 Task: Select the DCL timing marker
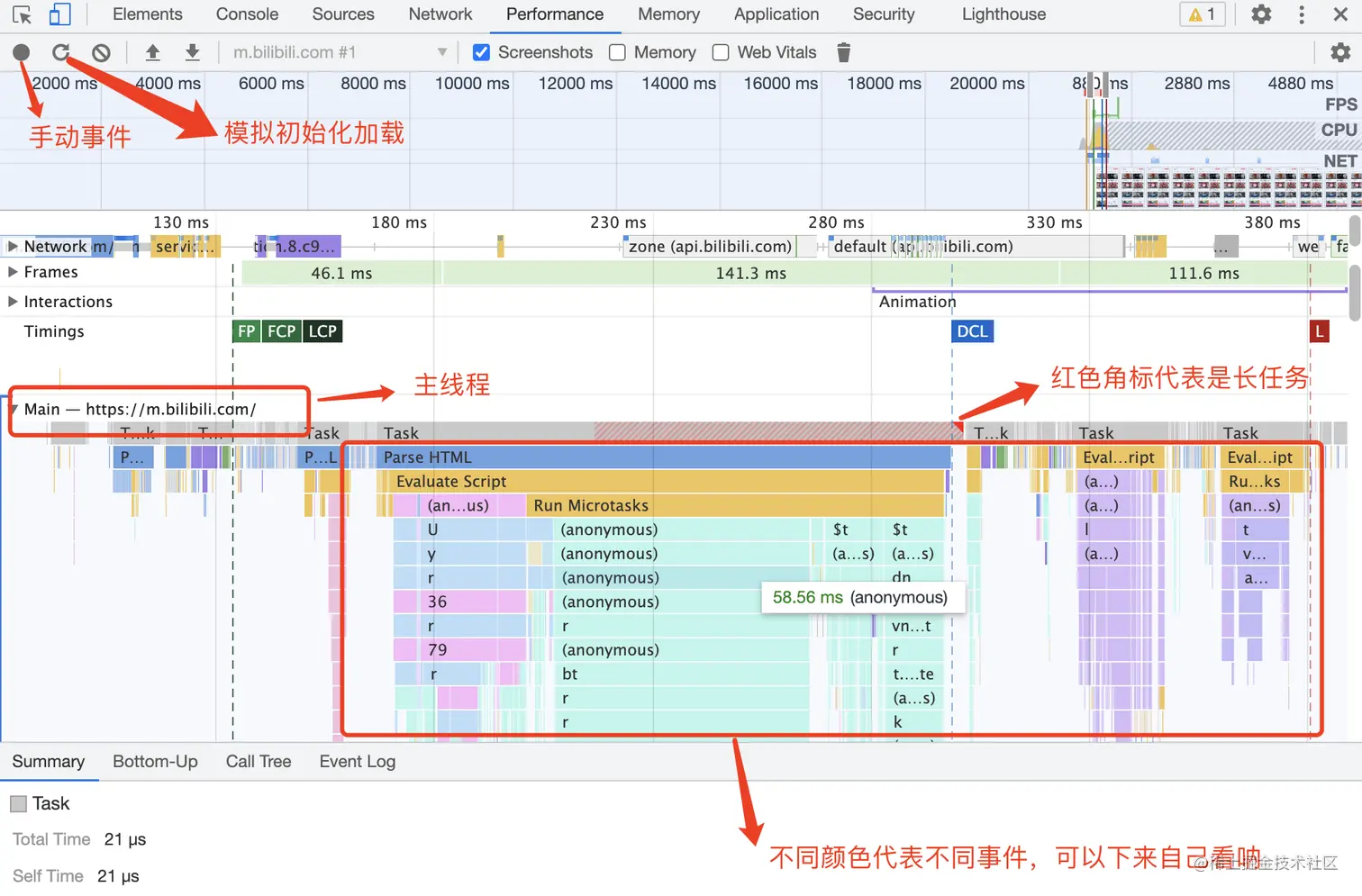pos(972,331)
